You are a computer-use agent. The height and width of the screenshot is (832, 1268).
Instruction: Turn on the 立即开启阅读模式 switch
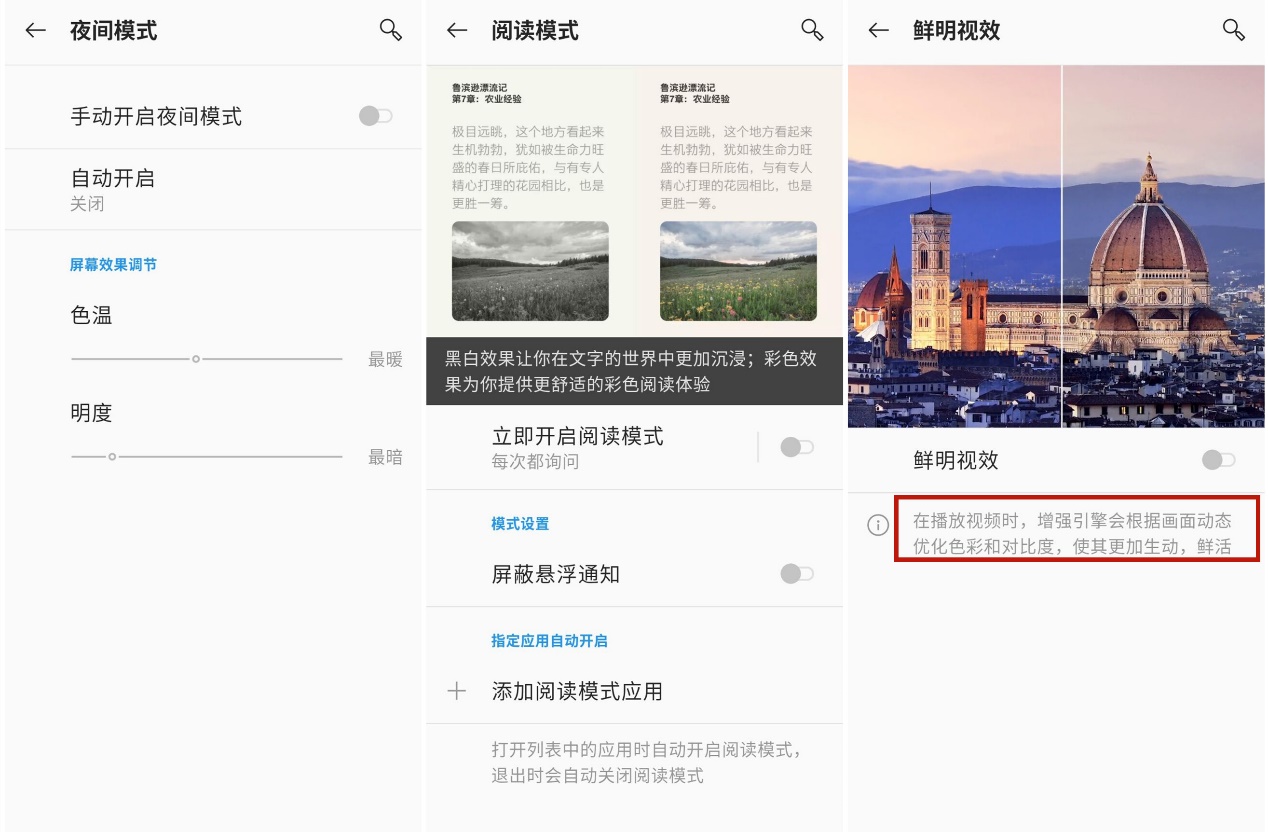point(797,446)
